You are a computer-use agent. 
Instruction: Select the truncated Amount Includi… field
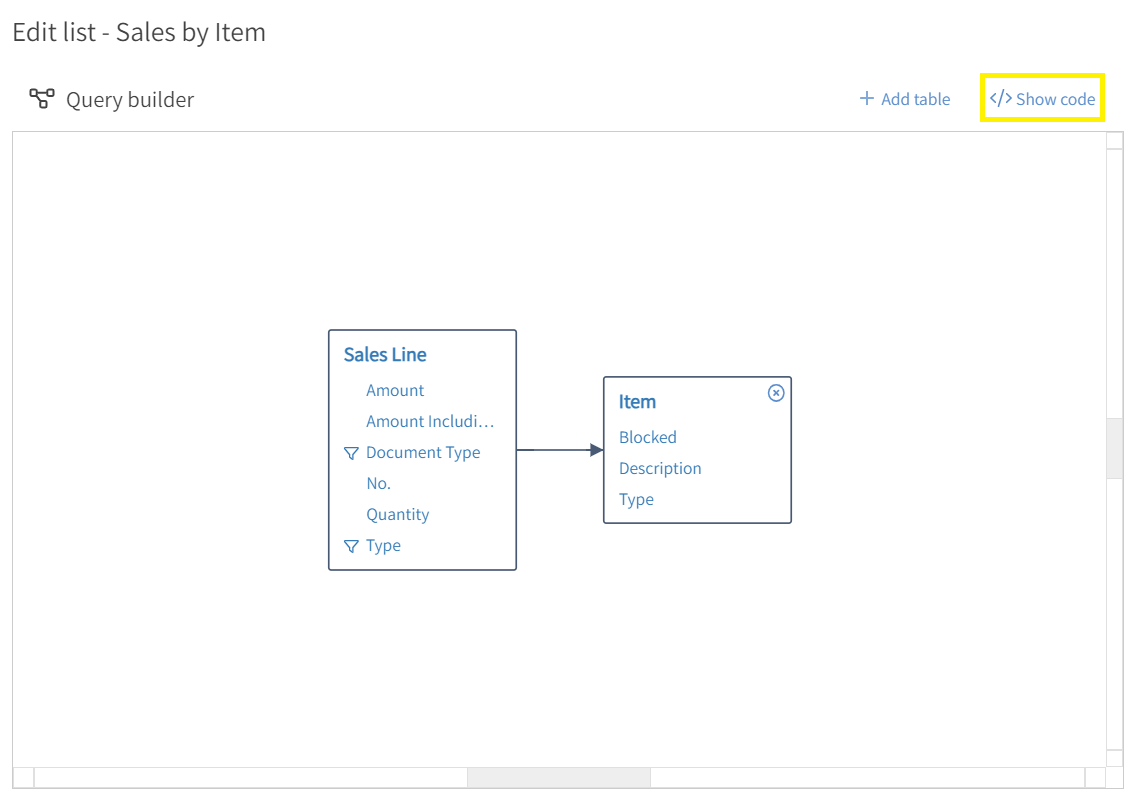430,421
